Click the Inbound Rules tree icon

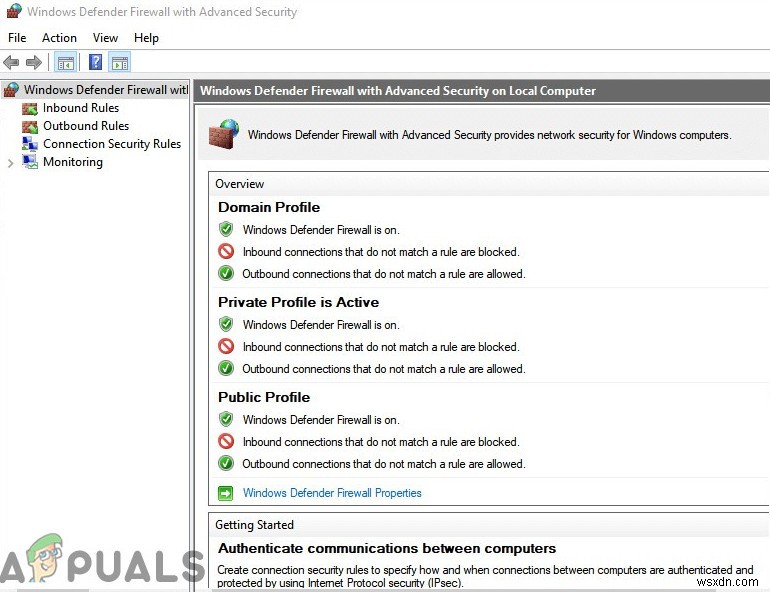tap(30, 108)
